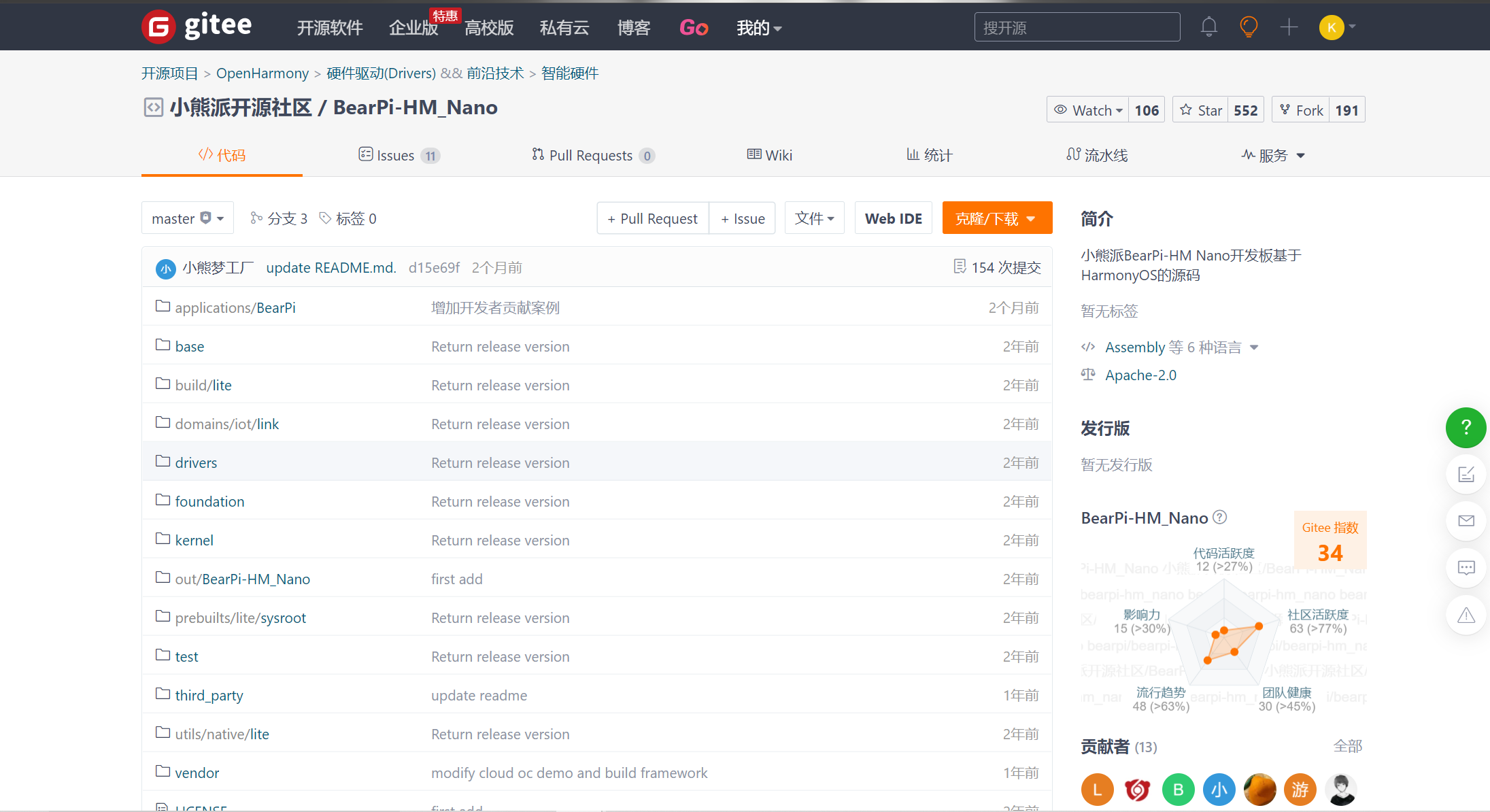This screenshot has width=1490, height=812.
Task: Click the Go link in navbar
Action: (694, 28)
